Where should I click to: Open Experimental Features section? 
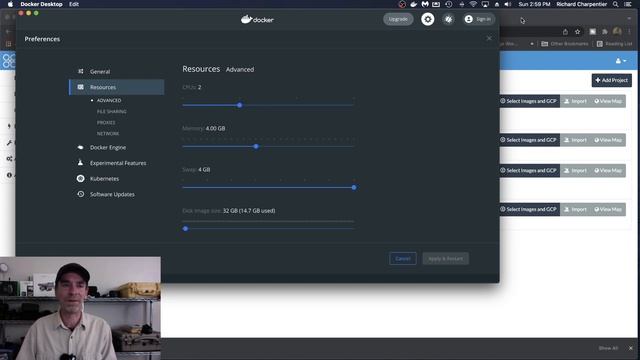[117, 163]
